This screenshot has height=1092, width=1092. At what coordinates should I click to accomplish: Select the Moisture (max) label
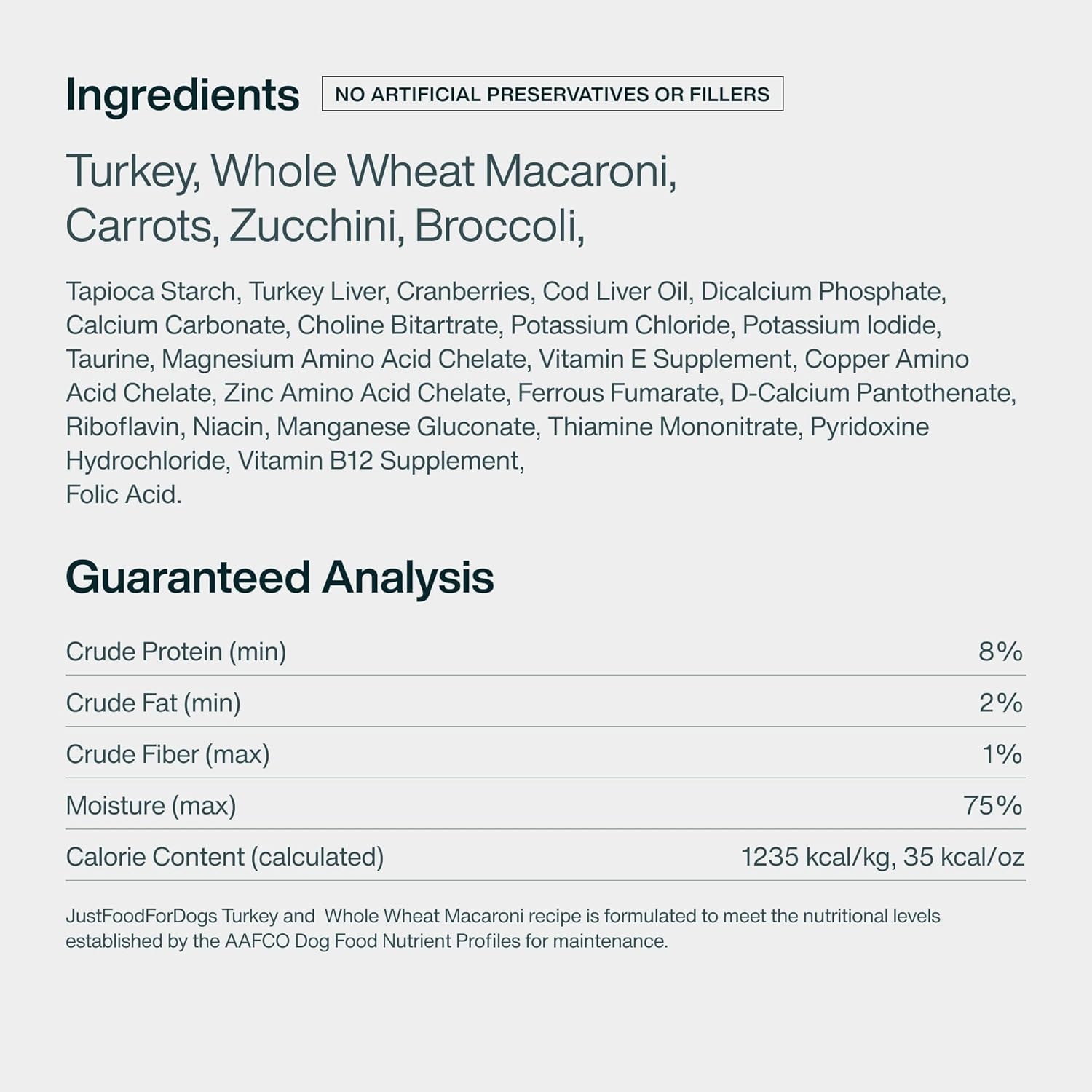click(x=151, y=806)
